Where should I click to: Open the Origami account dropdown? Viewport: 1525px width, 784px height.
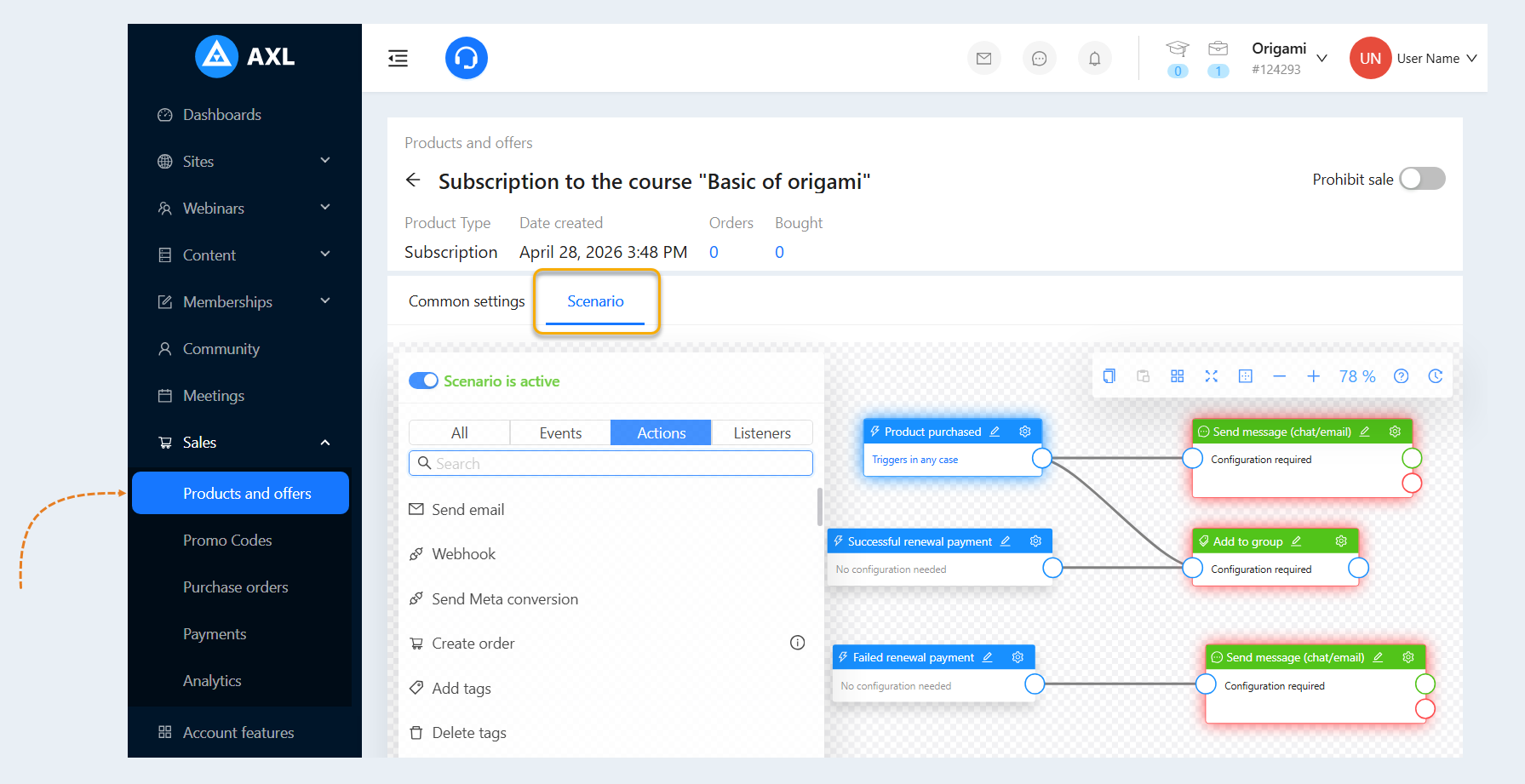pyautogui.click(x=1288, y=58)
